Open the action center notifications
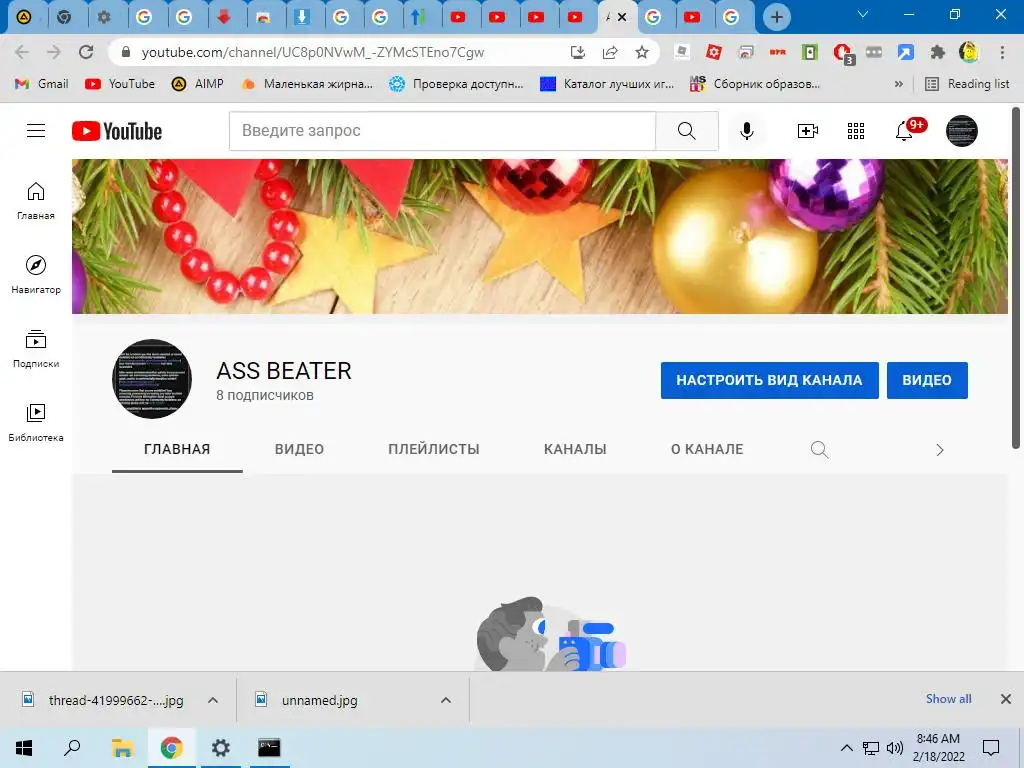The width and height of the screenshot is (1024, 768). click(991, 748)
